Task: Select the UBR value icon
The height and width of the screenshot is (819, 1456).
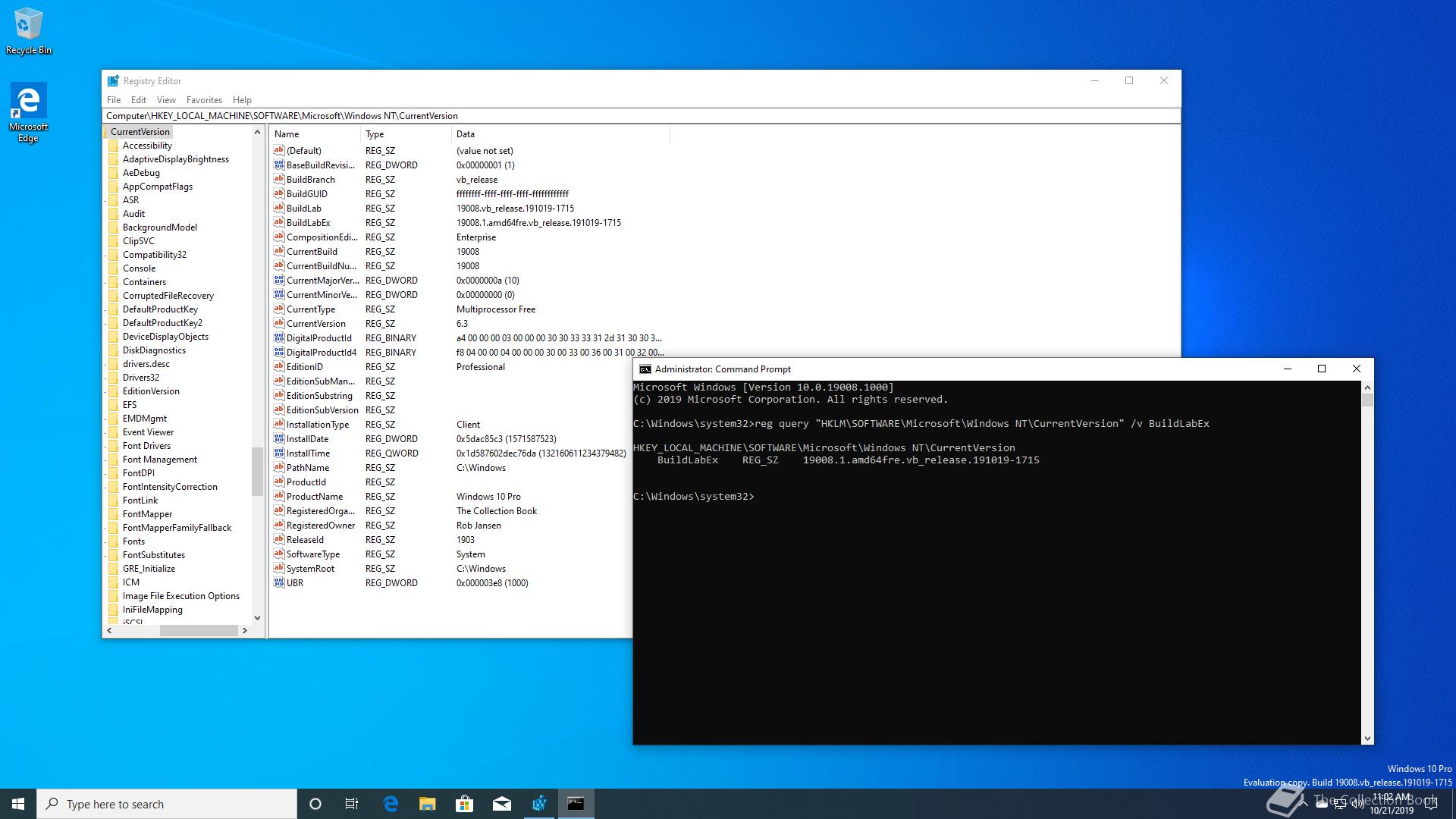Action: 278,582
